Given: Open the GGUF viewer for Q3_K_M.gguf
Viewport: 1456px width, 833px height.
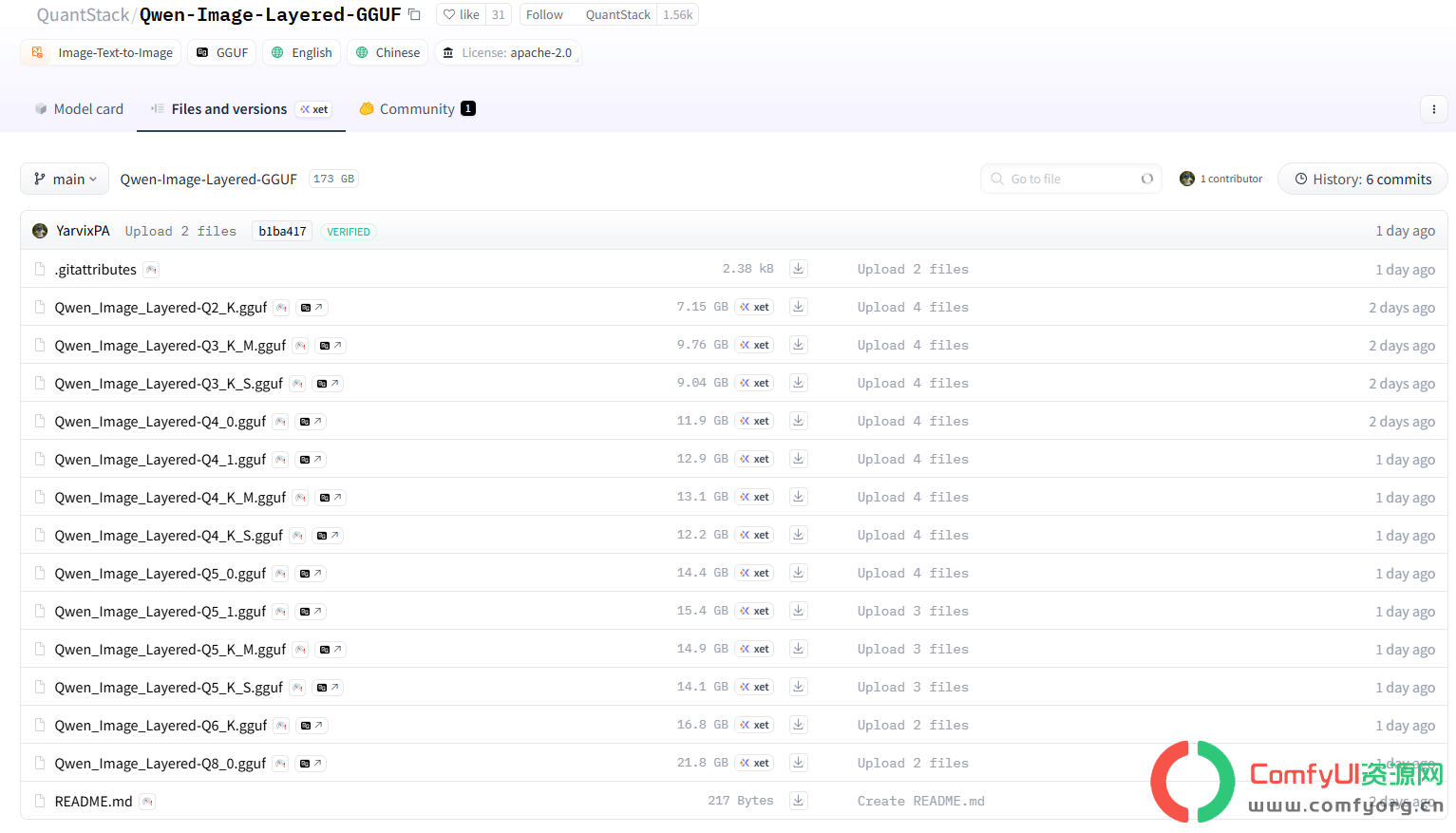Looking at the screenshot, I should pyautogui.click(x=331, y=346).
